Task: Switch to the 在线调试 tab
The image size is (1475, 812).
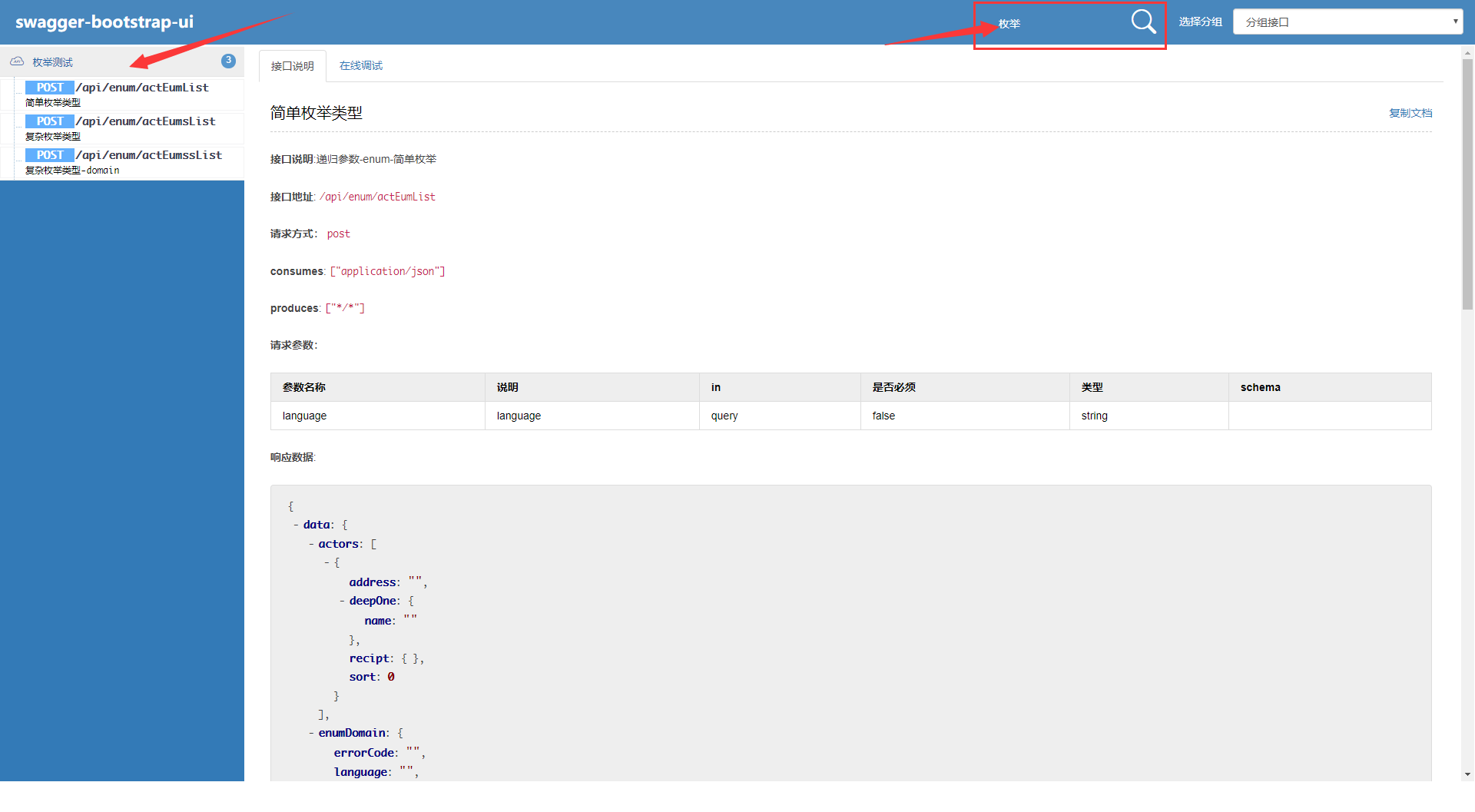Action: pos(361,66)
